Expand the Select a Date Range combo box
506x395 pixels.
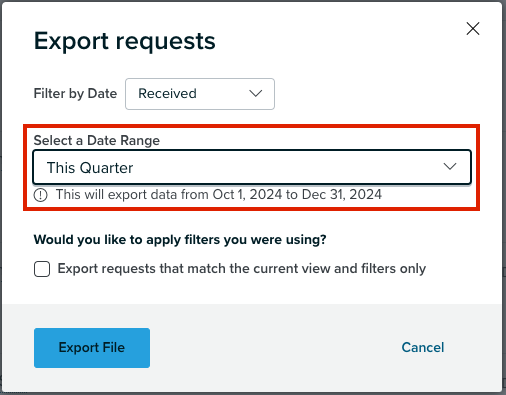tap(252, 167)
